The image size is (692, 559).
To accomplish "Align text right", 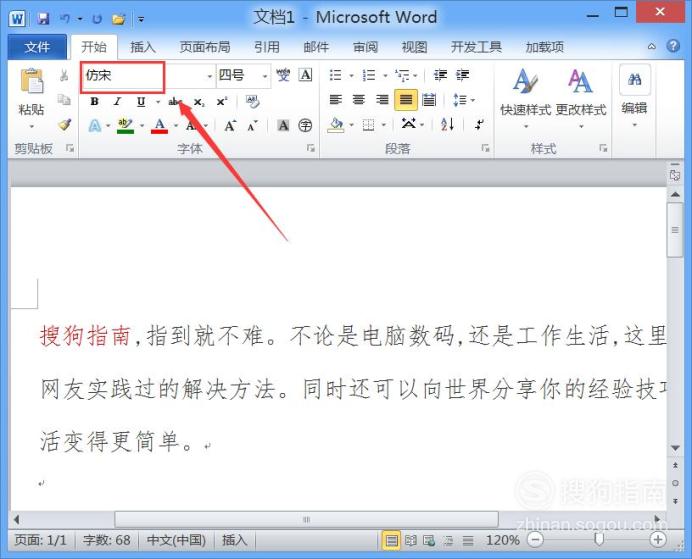I will click(382, 100).
